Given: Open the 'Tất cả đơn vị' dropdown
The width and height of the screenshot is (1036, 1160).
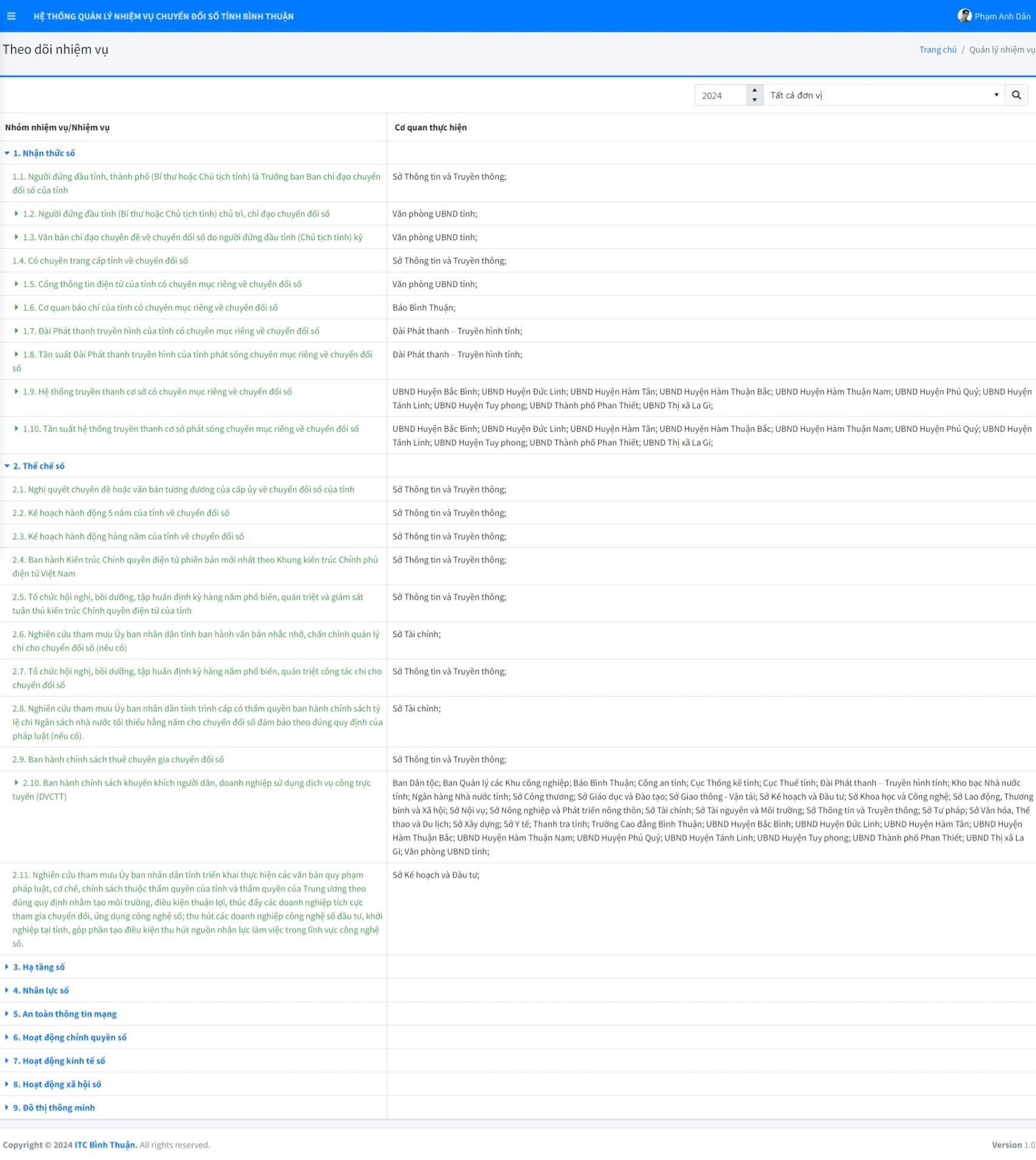Looking at the screenshot, I should tap(883, 95).
